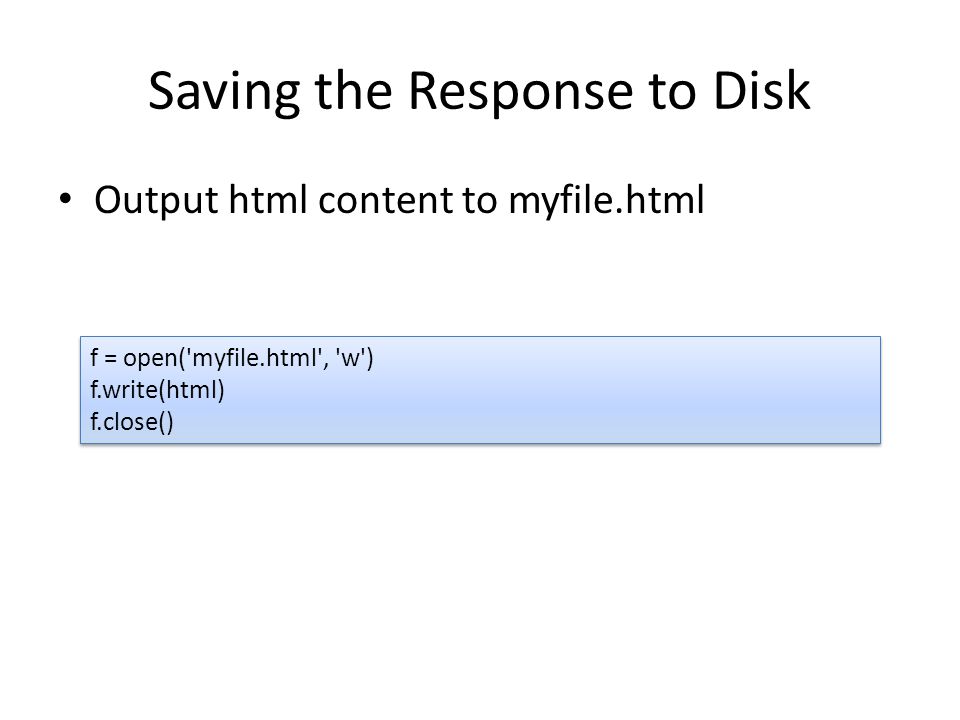Click the variable "f" starting the first code line
The width and height of the screenshot is (960, 720).
click(94, 357)
